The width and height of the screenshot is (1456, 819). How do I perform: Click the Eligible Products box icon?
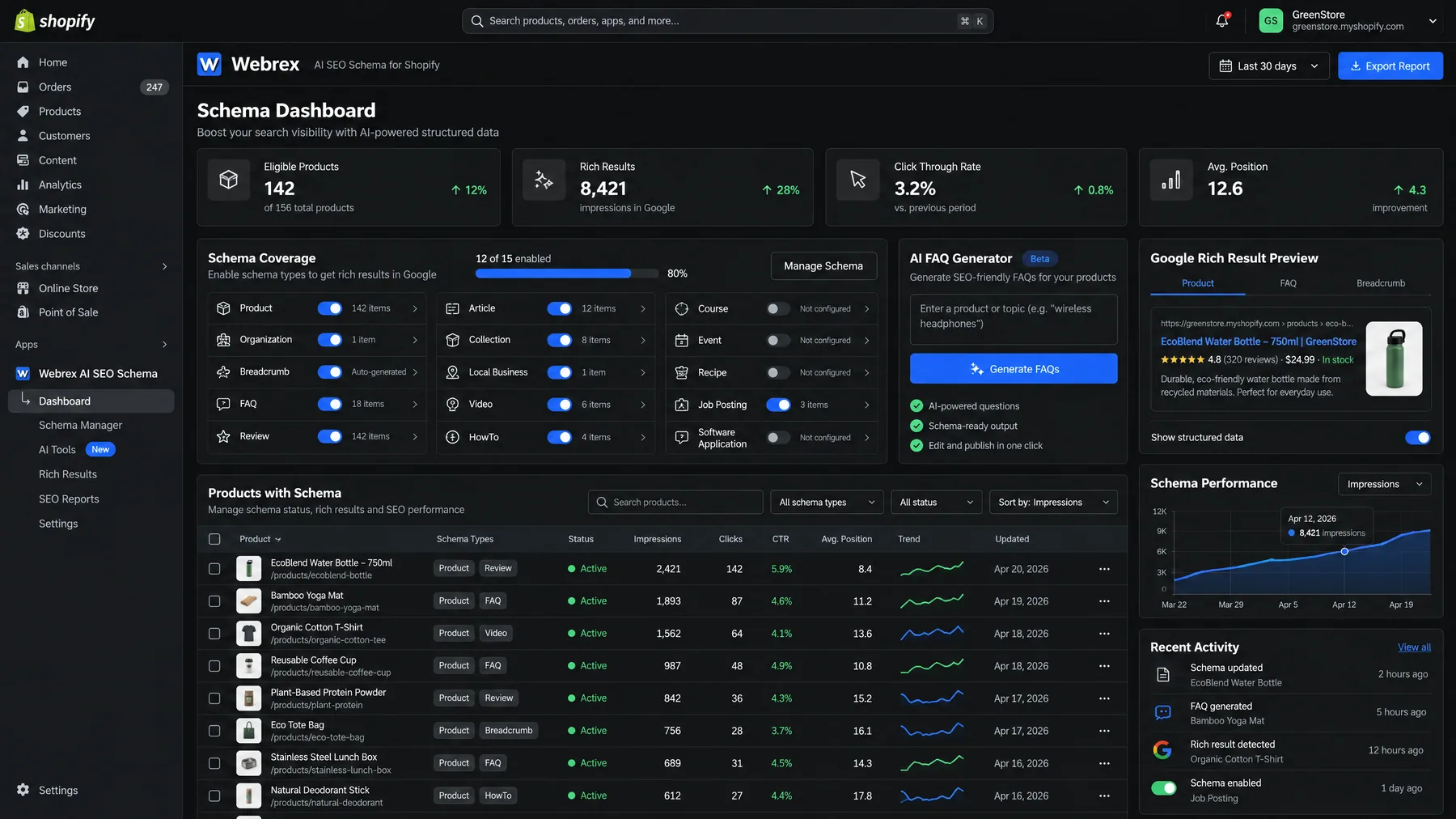[x=229, y=180]
